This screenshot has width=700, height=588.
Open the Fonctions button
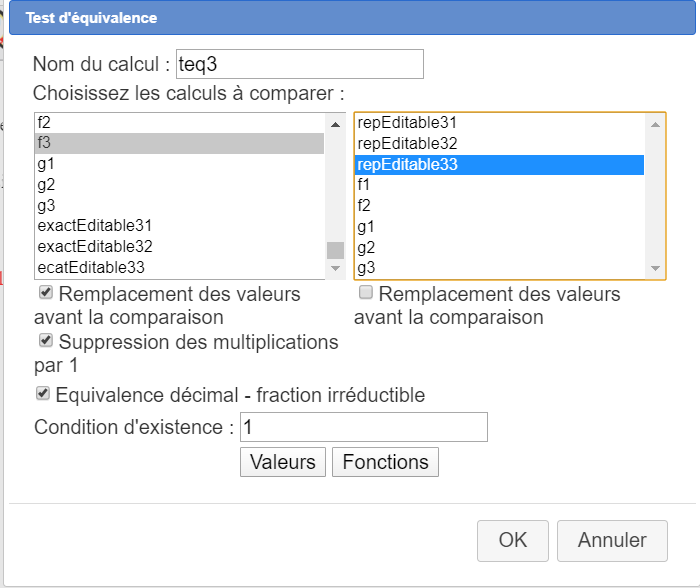[x=385, y=462]
